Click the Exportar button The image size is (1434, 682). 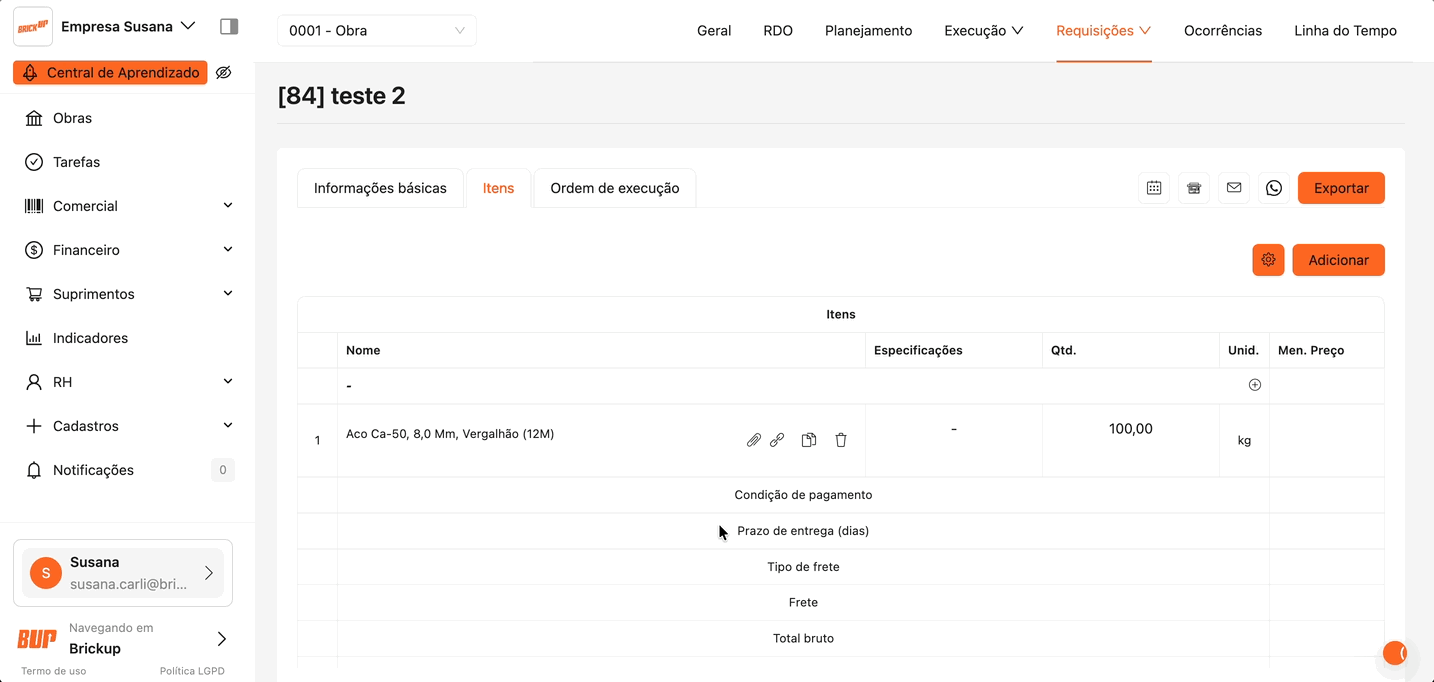tap(1341, 188)
